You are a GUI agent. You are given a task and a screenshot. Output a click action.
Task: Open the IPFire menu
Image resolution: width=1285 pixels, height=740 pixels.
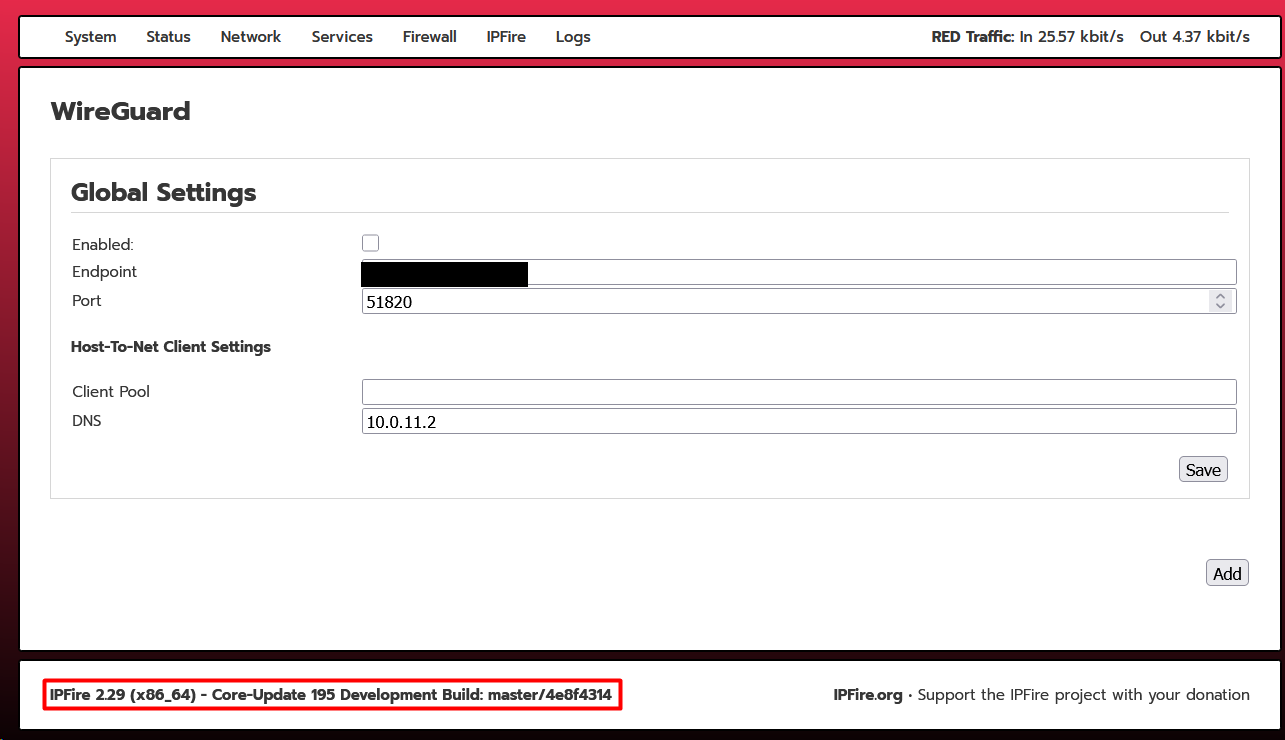(x=506, y=37)
